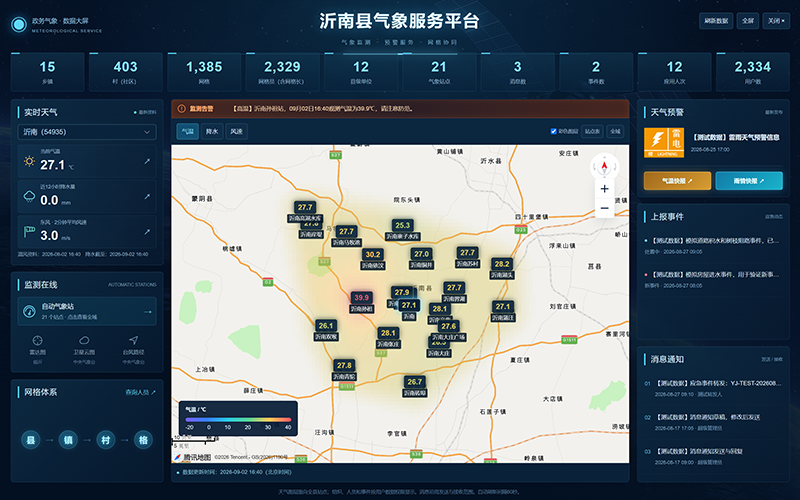The height and width of the screenshot is (500, 800).
Task: Click the orange 气温快报 button
Action: (678, 181)
